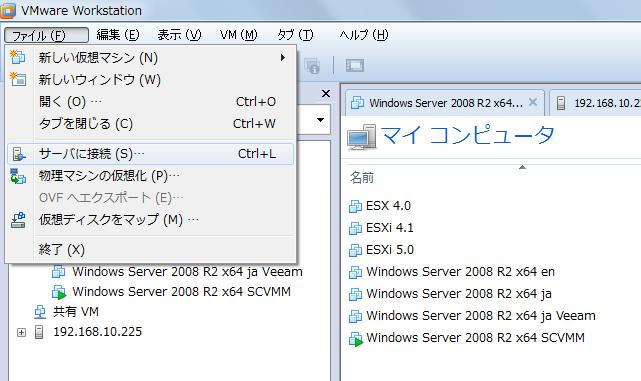Viewport: 641px width, 381px height.
Task: Click the VMware Workstation title bar icon
Action: 7,10
